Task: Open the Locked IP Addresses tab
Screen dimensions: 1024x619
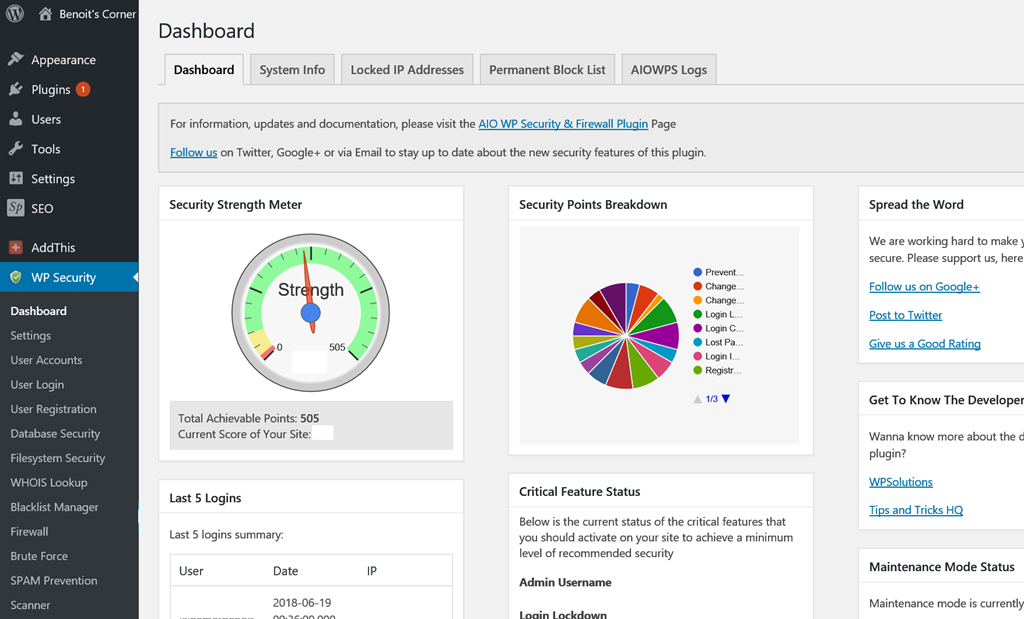Action: tap(407, 70)
